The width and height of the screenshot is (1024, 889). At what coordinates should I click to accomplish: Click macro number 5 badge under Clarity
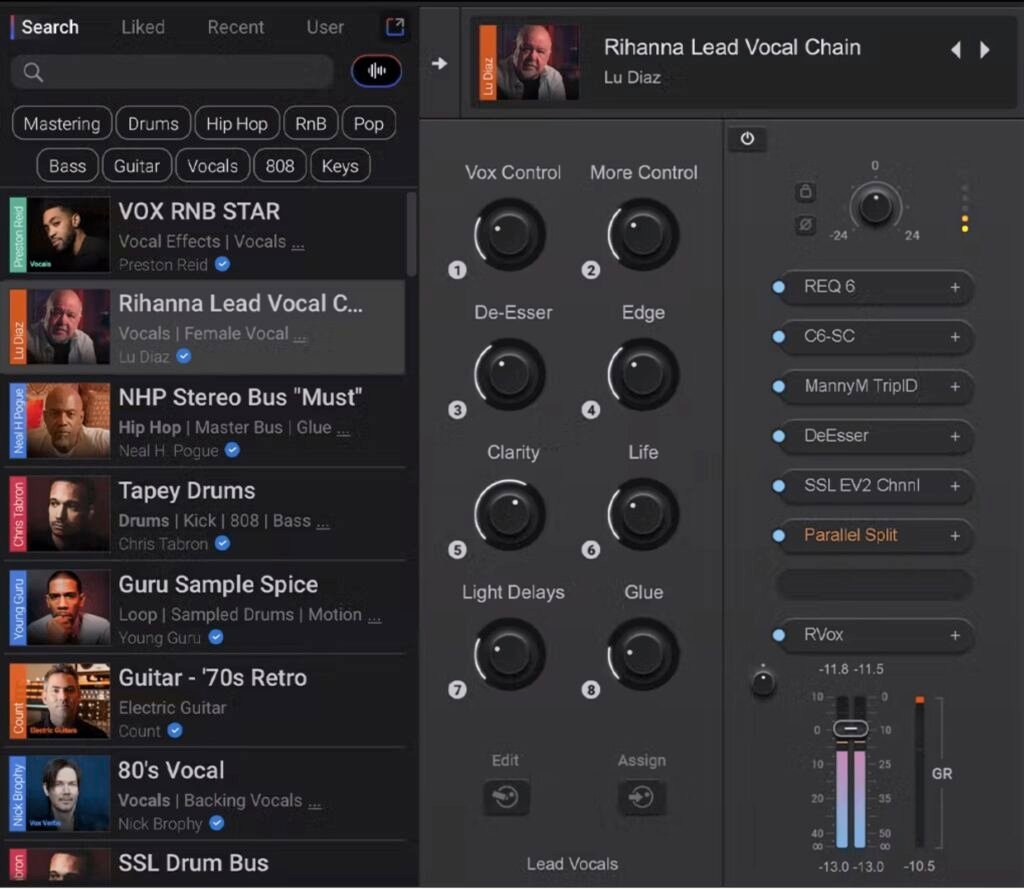[457, 550]
